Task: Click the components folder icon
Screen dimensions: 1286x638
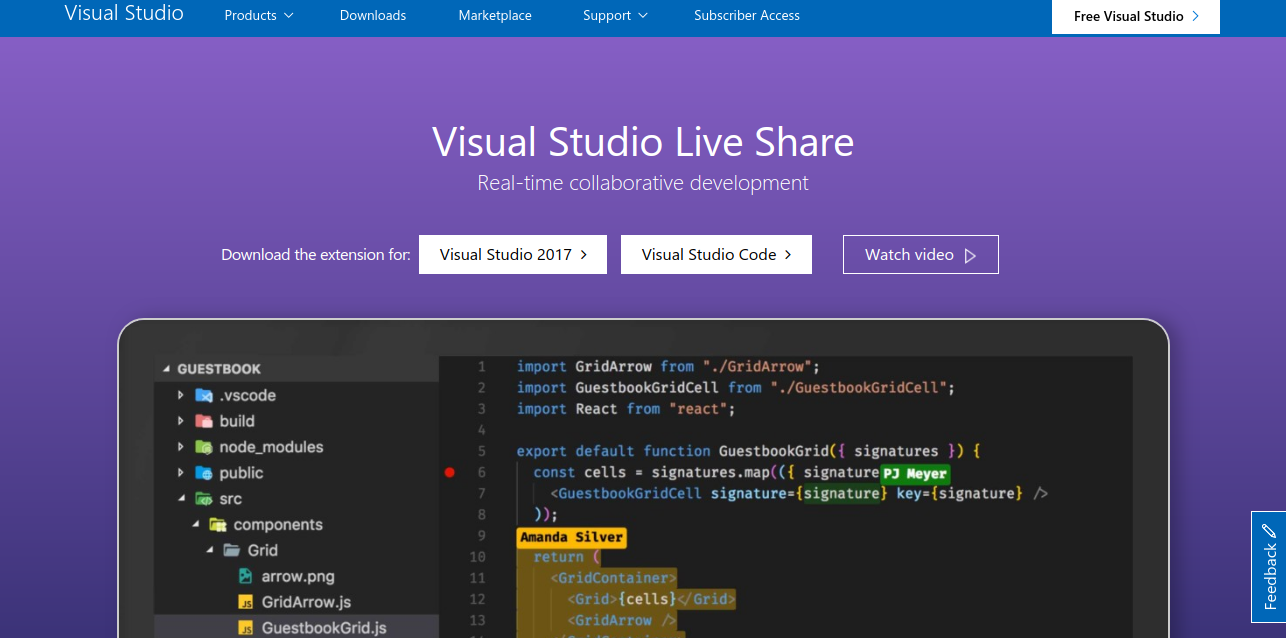Action: coord(218,524)
